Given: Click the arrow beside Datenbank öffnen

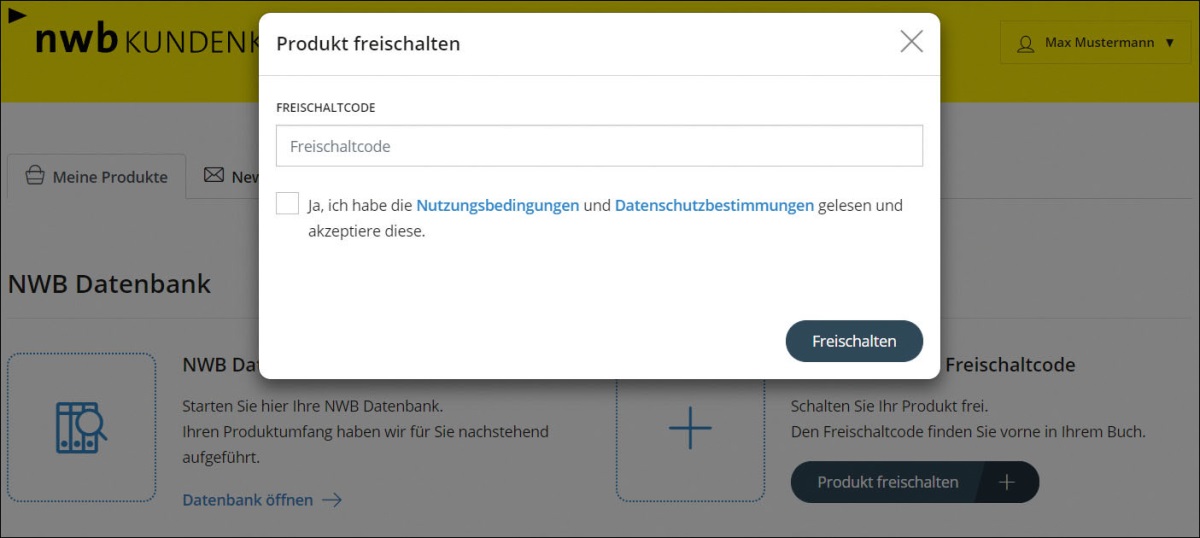Looking at the screenshot, I should coord(332,499).
